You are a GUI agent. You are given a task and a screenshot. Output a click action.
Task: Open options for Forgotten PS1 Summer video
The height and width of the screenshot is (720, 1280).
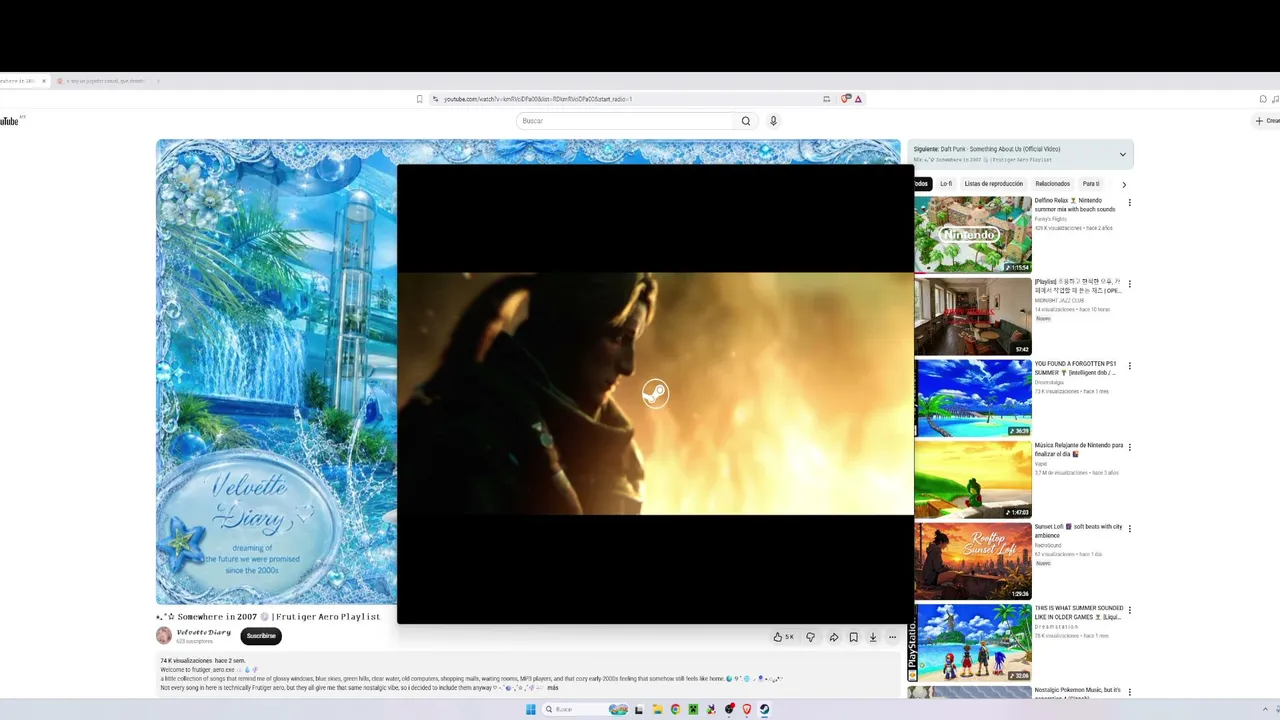pyautogui.click(x=1130, y=366)
